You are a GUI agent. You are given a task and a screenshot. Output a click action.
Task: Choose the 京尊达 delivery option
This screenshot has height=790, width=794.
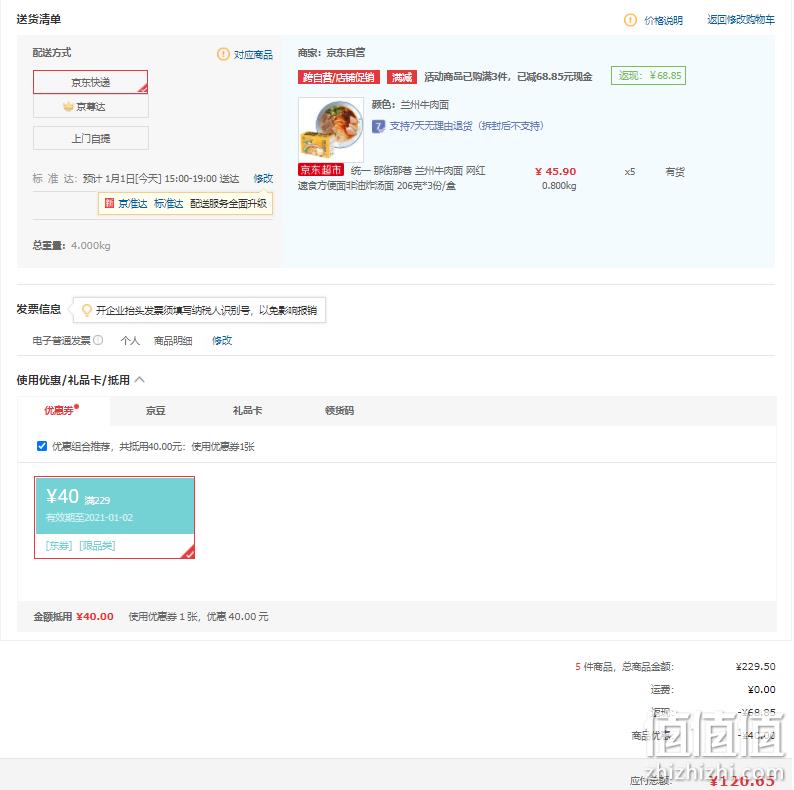point(91,106)
